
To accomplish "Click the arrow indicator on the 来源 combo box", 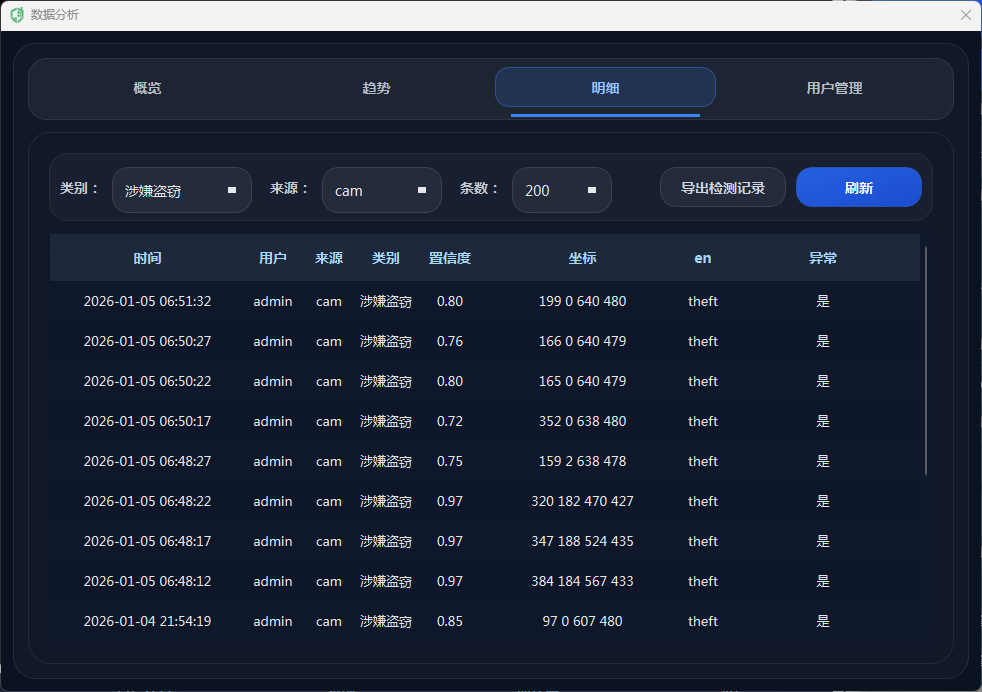I will pos(421,190).
